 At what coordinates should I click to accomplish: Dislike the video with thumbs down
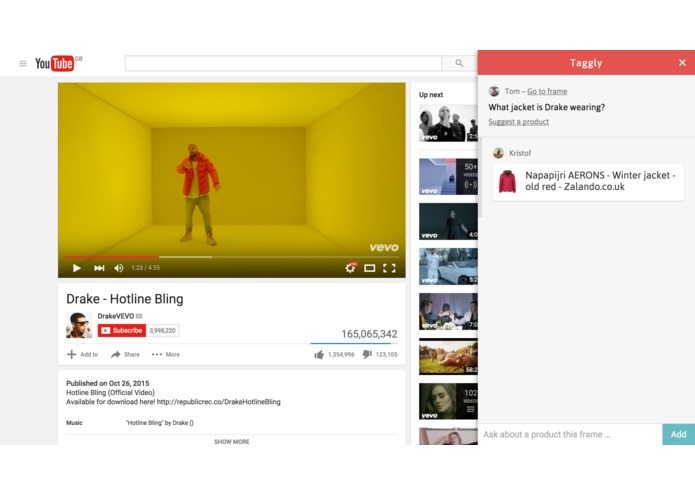[367, 354]
